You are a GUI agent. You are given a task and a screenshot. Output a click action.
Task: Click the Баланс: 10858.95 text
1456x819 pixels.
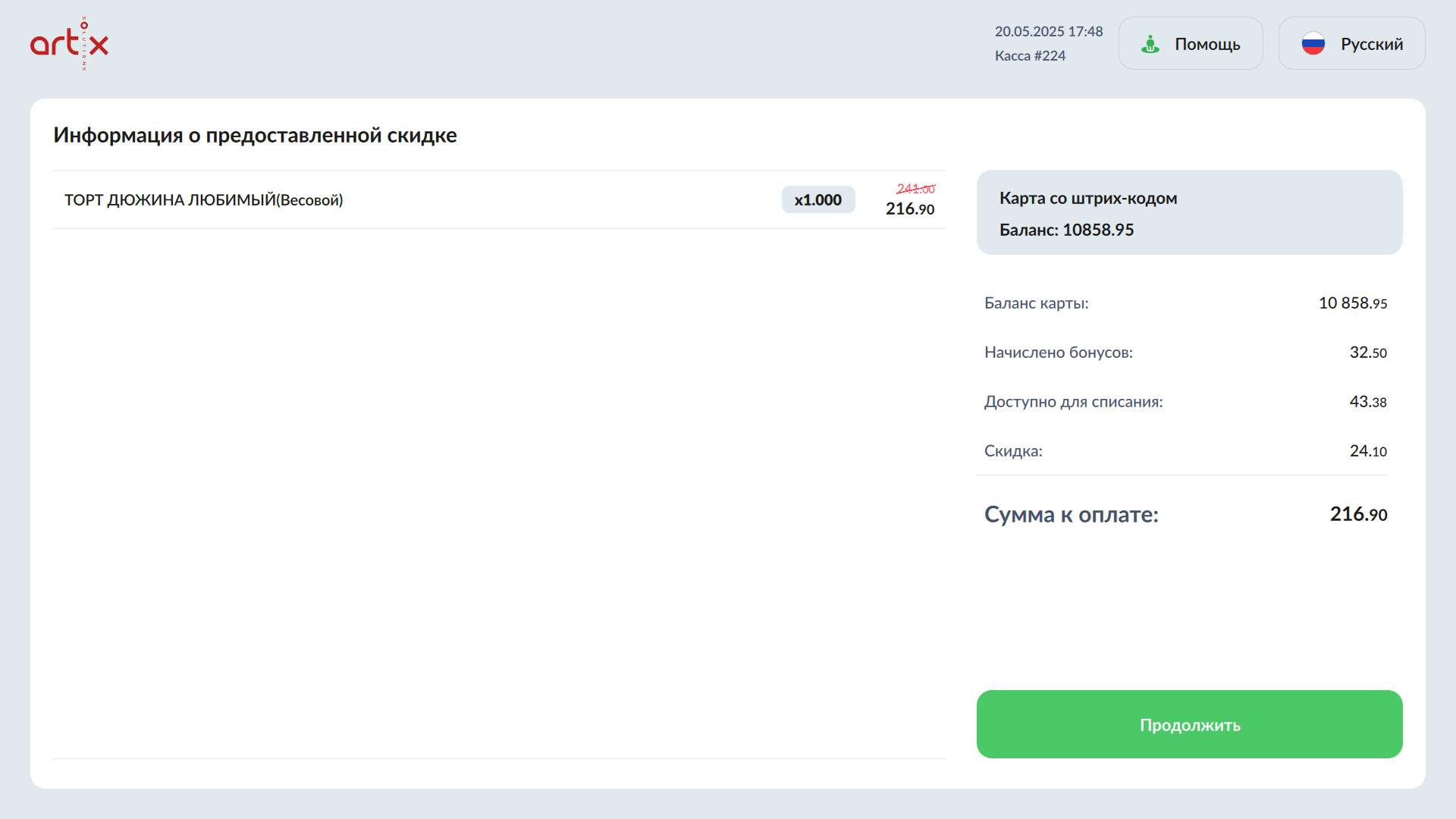click(1066, 230)
